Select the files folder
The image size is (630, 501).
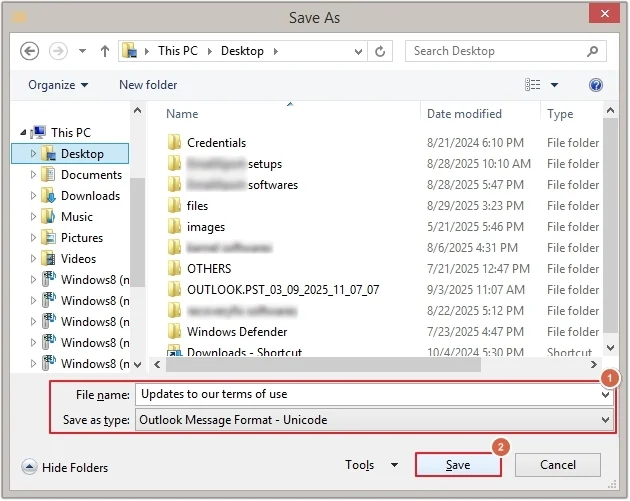(x=197, y=206)
